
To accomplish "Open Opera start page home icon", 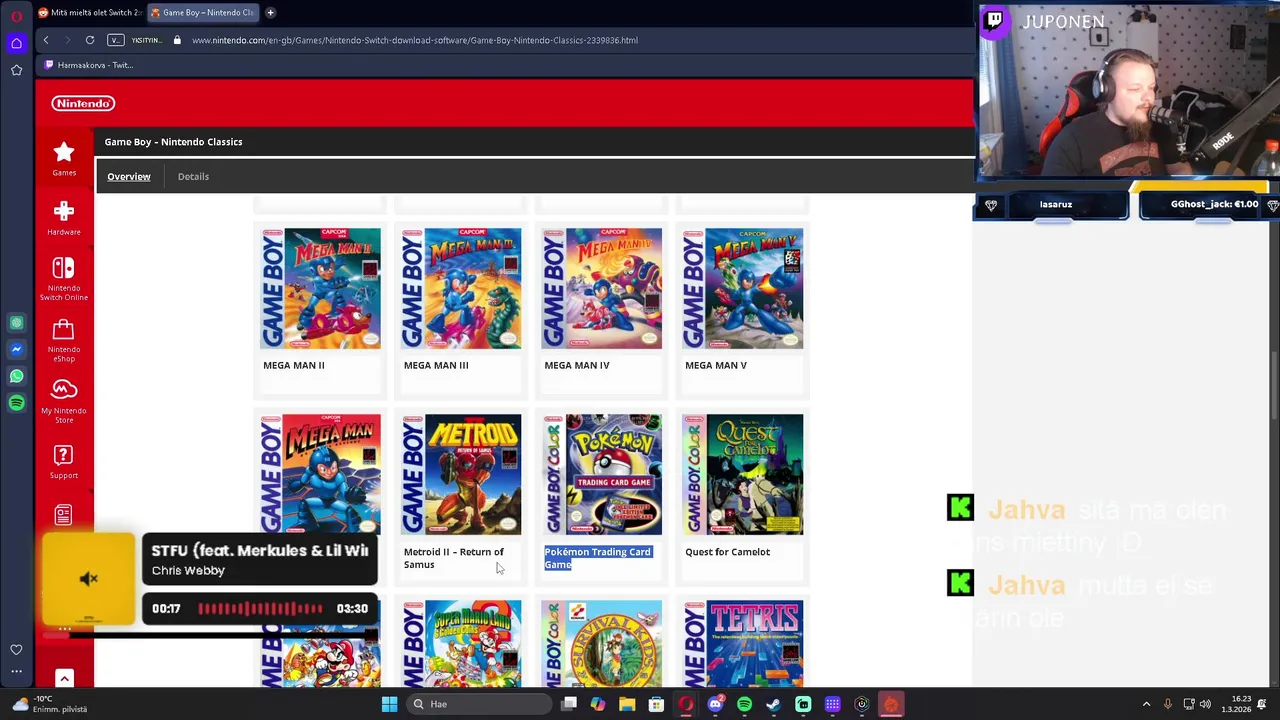I will [16, 43].
